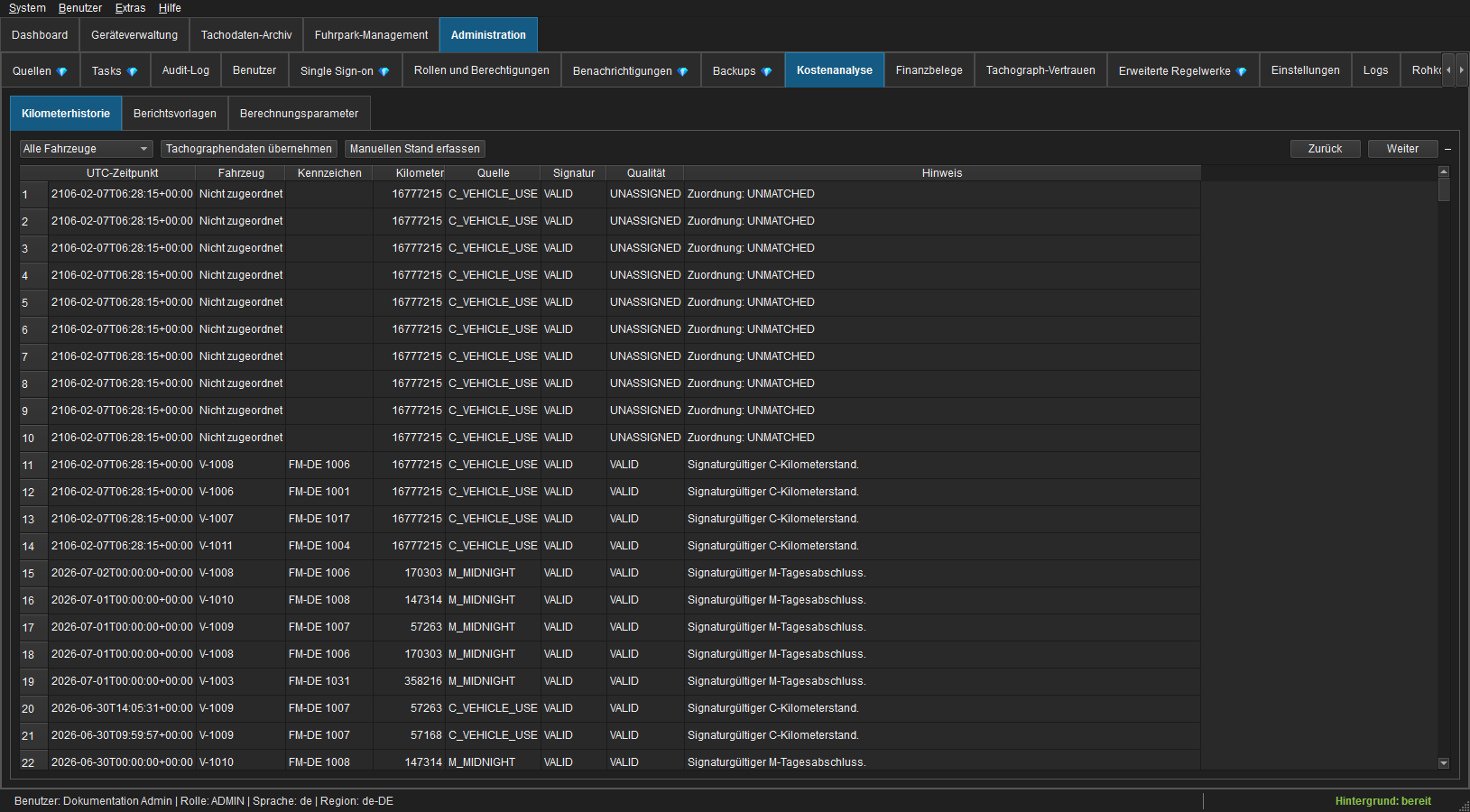This screenshot has height=812, width=1470.
Task: Click the premium diamond icon on Tasks
Action: pos(133,71)
